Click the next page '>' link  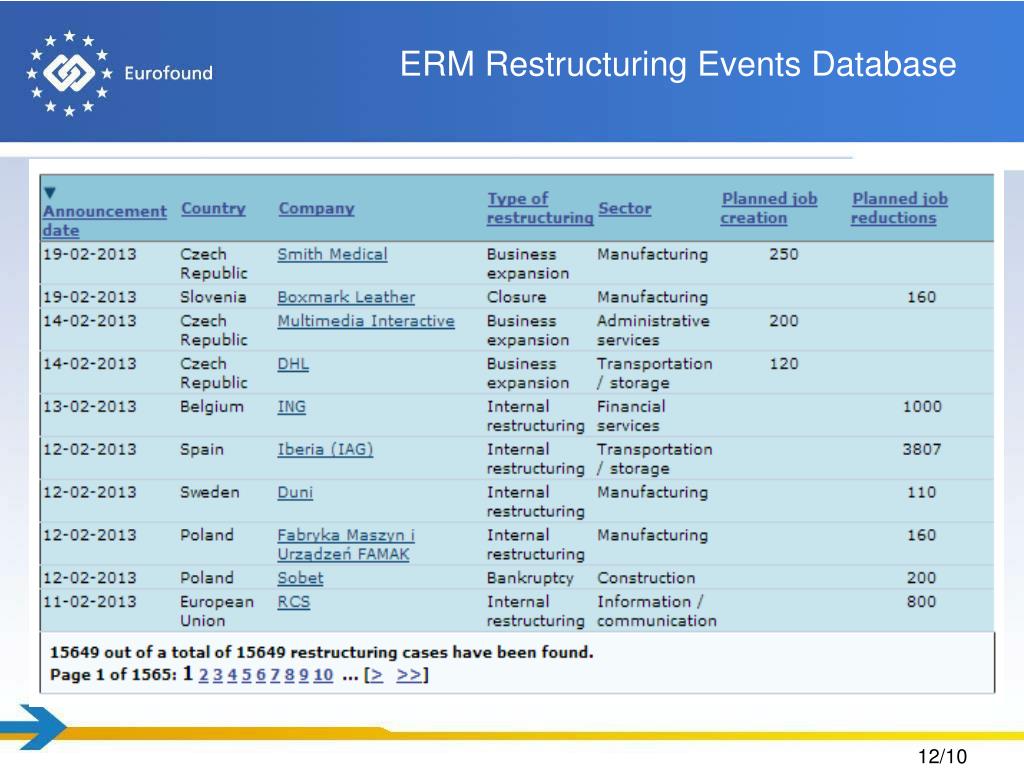tap(377, 675)
